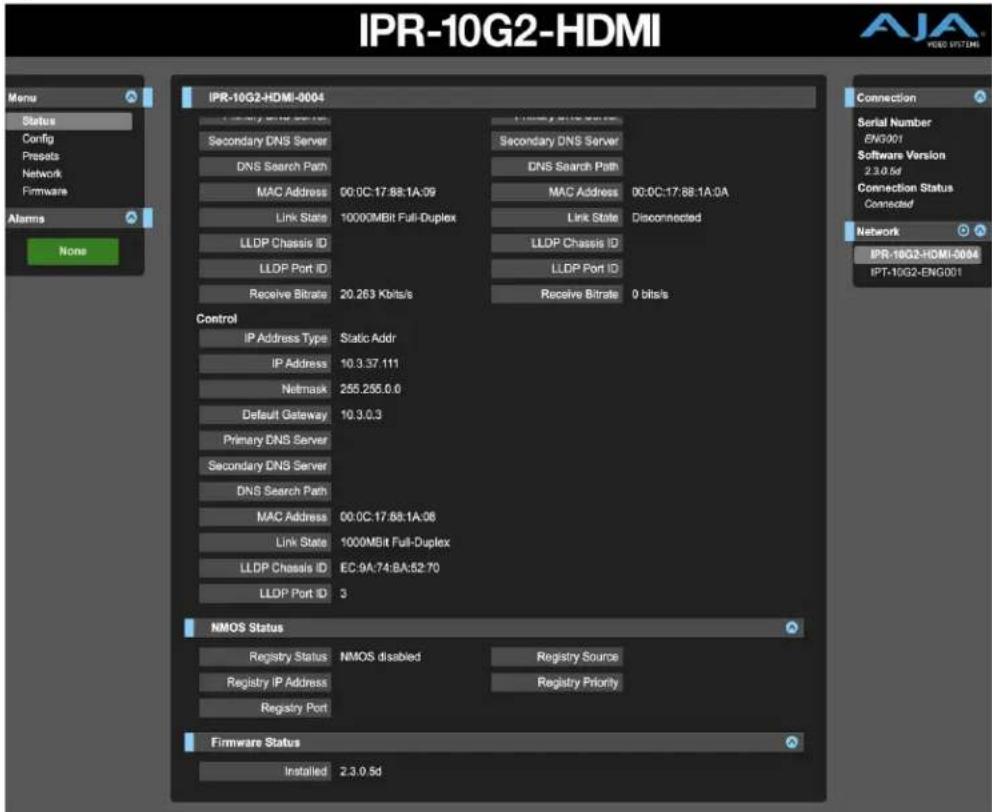Image resolution: width=992 pixels, height=812 pixels.
Task: Collapse the Network device list panel arrow
Action: pyautogui.click(x=980, y=230)
